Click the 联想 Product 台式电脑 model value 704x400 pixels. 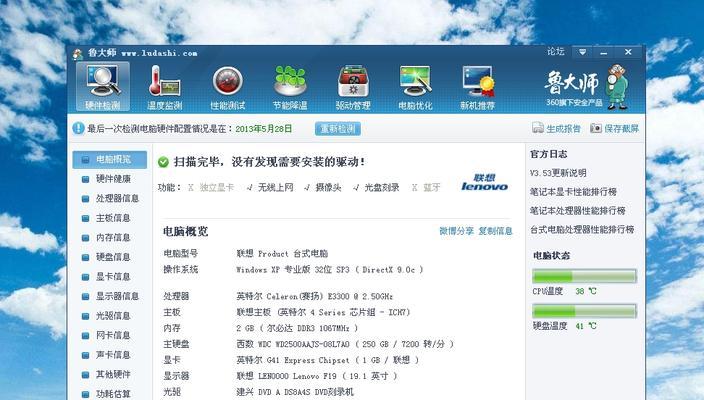point(282,254)
